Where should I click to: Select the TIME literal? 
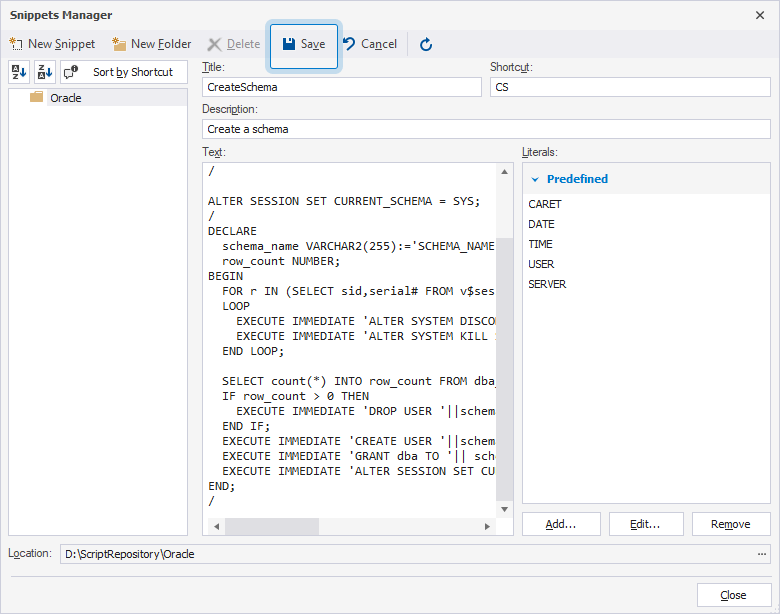(540, 244)
